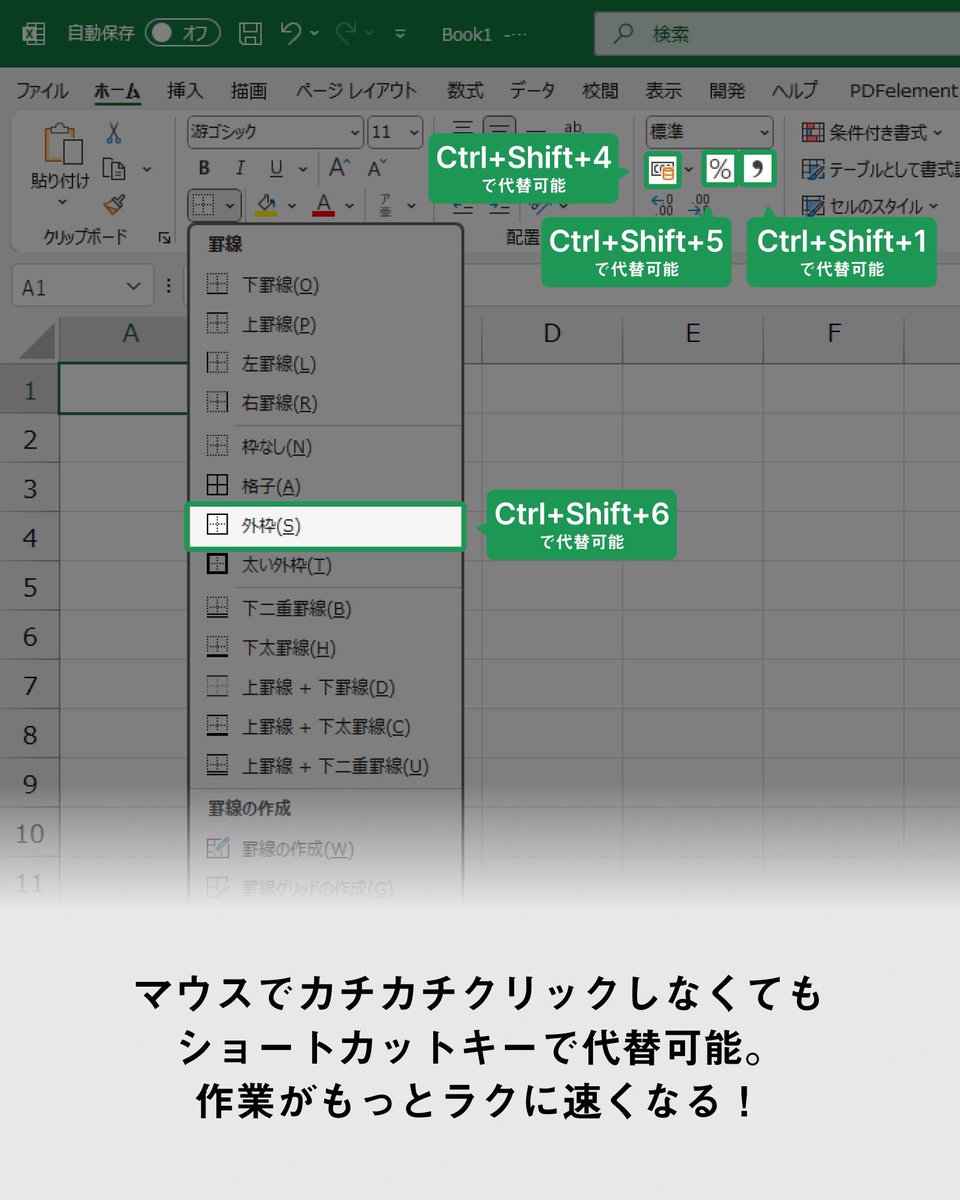Choose 下二重罫線(B) from borders menu
The height and width of the screenshot is (1200, 960).
pos(325,608)
